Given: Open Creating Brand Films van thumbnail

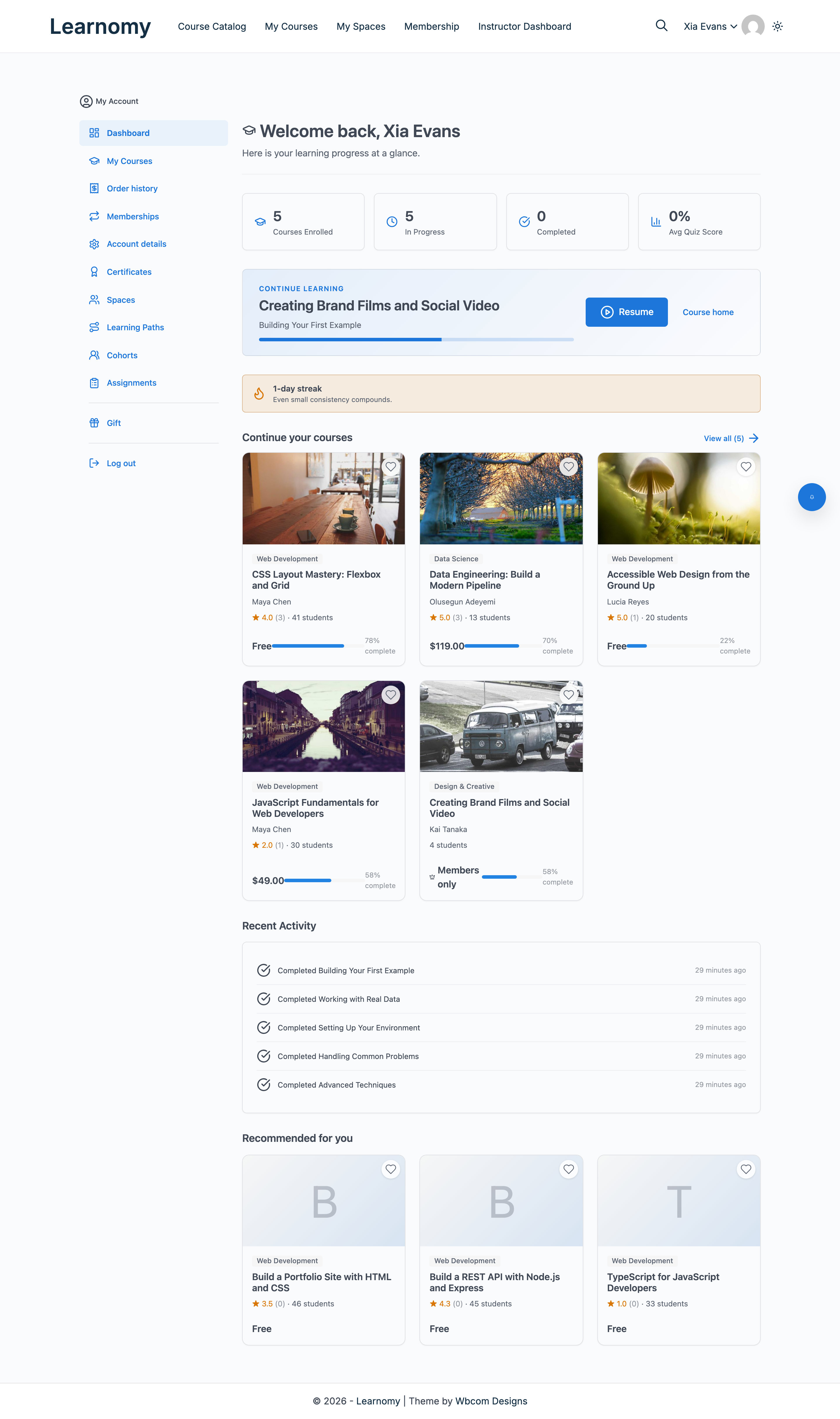Looking at the screenshot, I should click(x=501, y=726).
